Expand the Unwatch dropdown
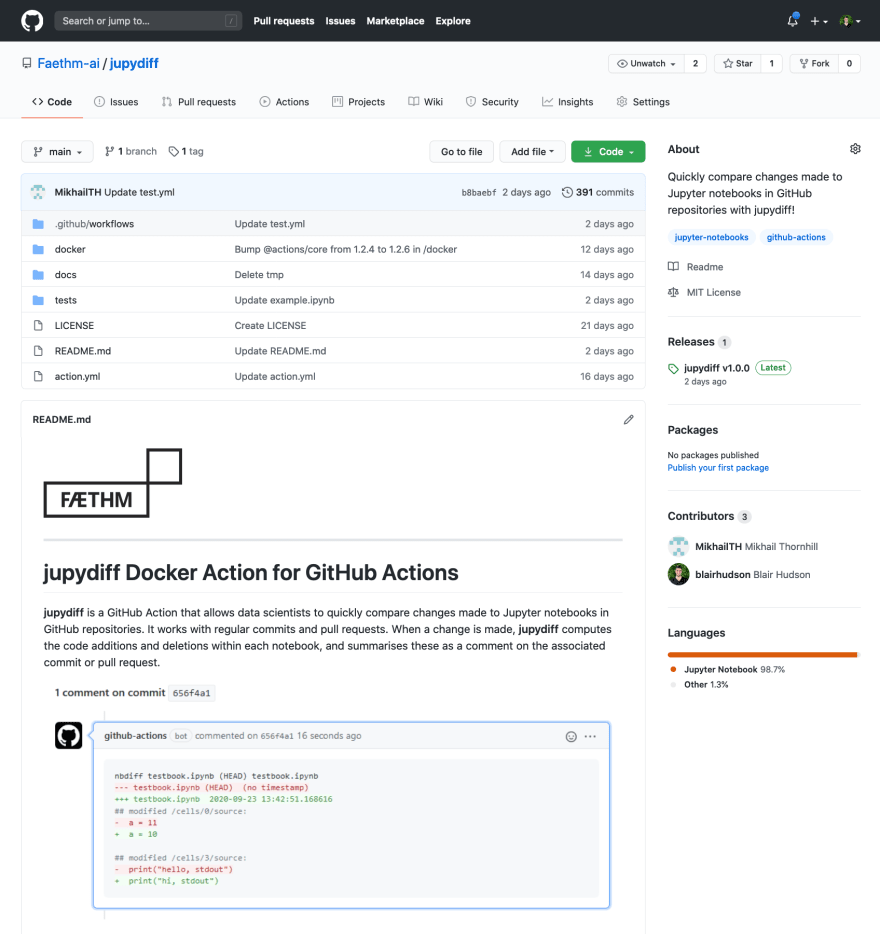Image resolution: width=880 pixels, height=934 pixels. tap(646, 64)
